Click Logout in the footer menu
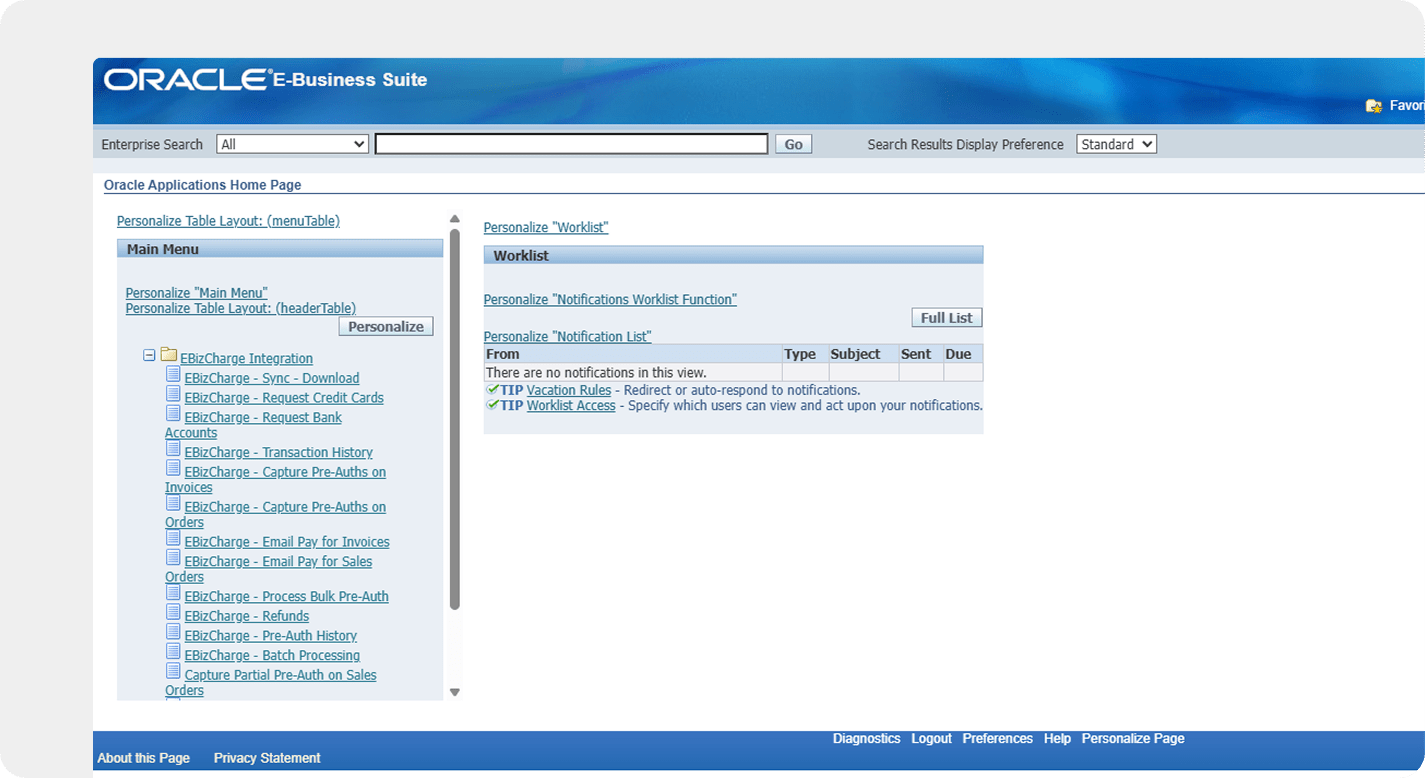The image size is (1425, 778). (931, 739)
